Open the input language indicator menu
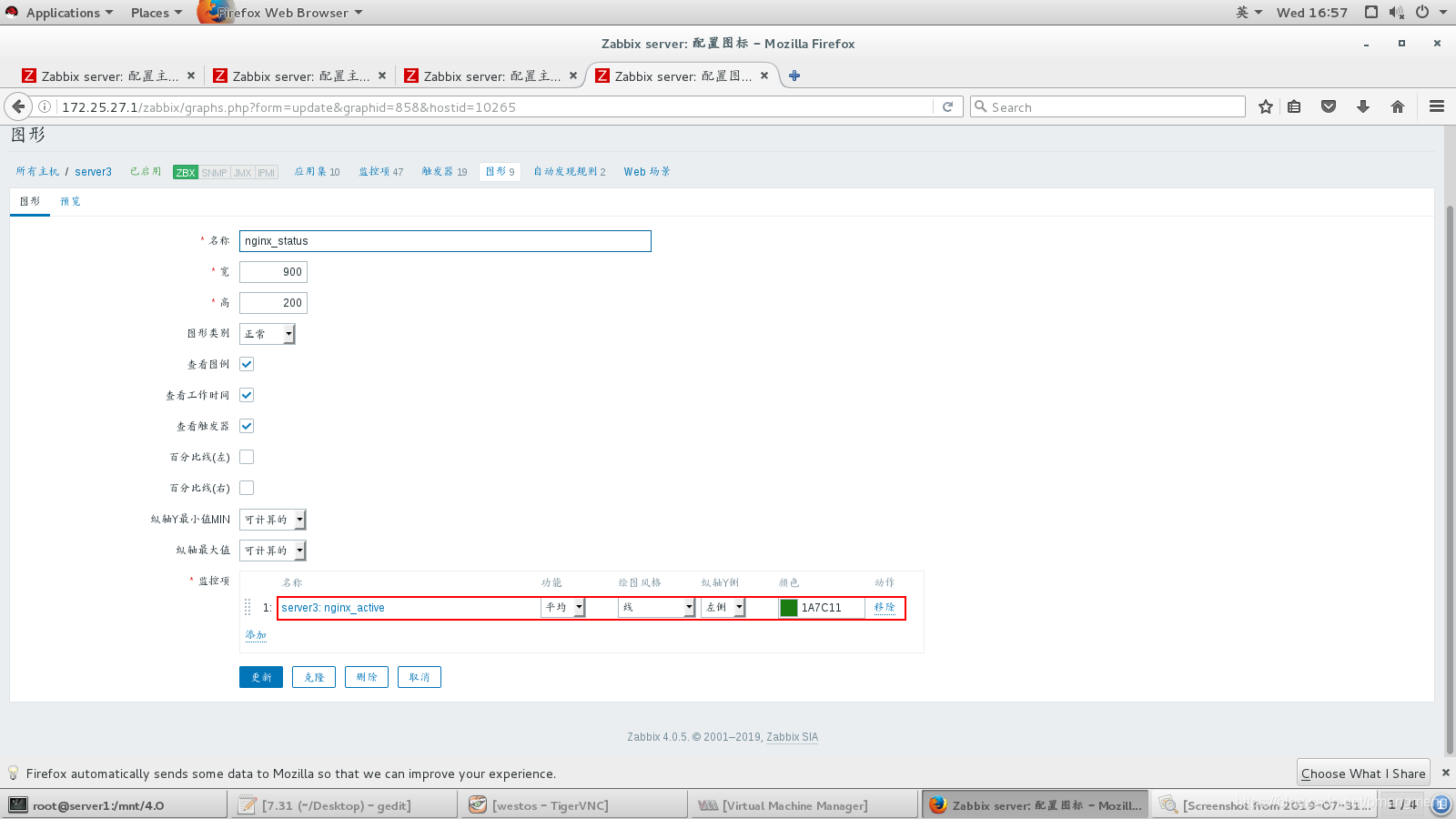Viewport: 1456px width, 819px height. click(x=1249, y=12)
